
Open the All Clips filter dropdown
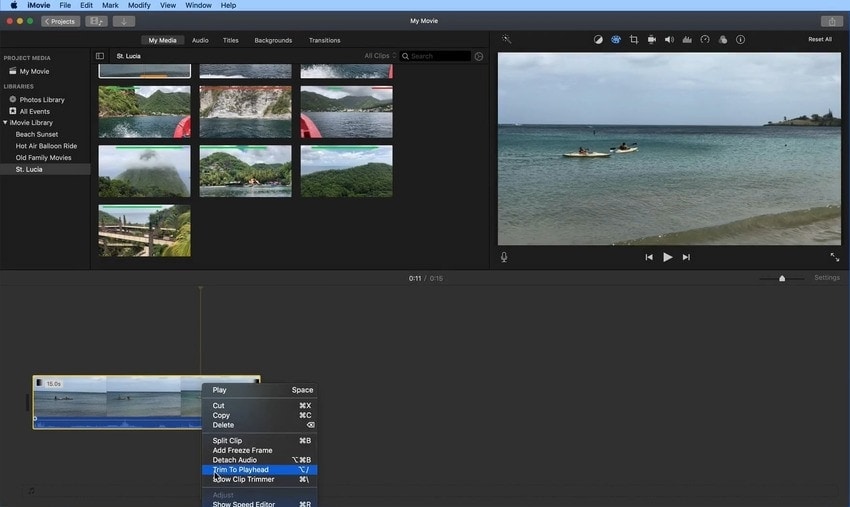coord(380,56)
